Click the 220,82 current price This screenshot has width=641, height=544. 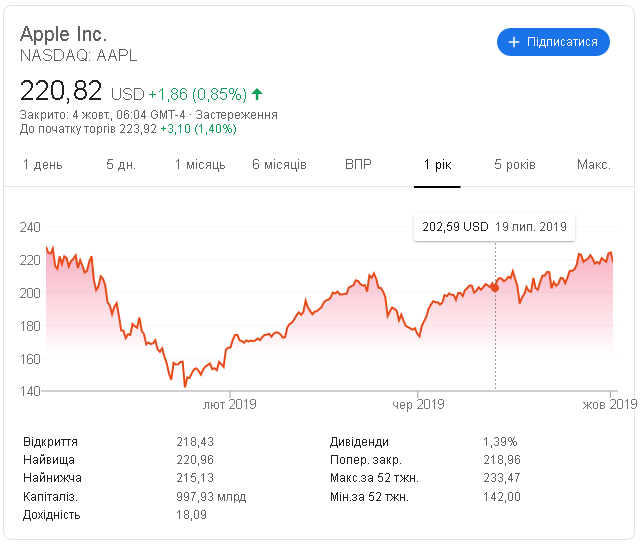(x=61, y=92)
